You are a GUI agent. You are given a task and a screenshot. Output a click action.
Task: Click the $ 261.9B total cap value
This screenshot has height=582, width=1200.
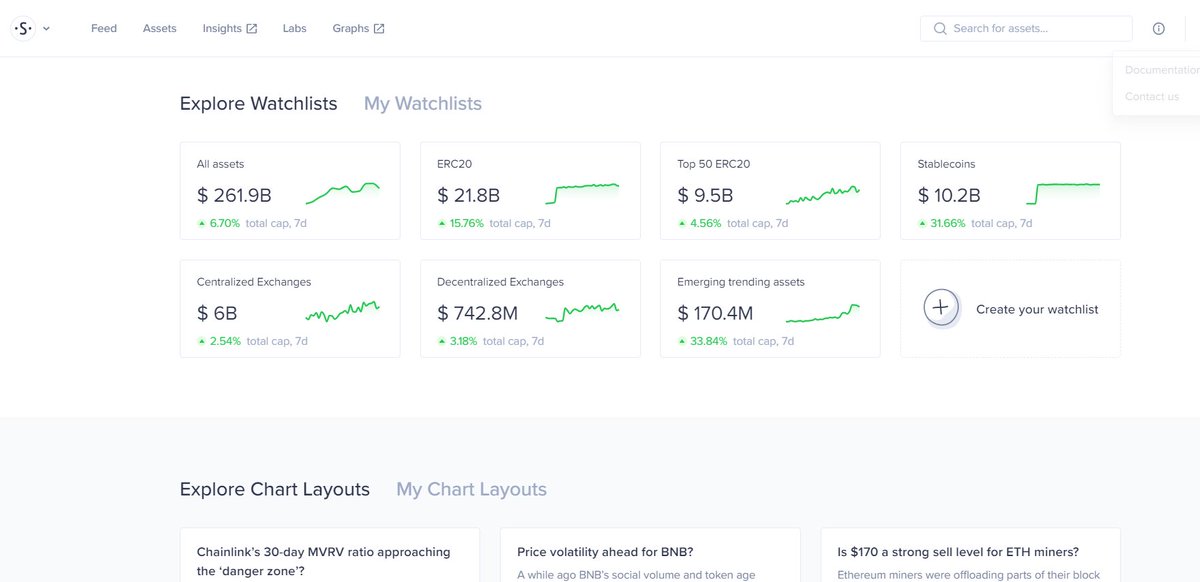[234, 195]
